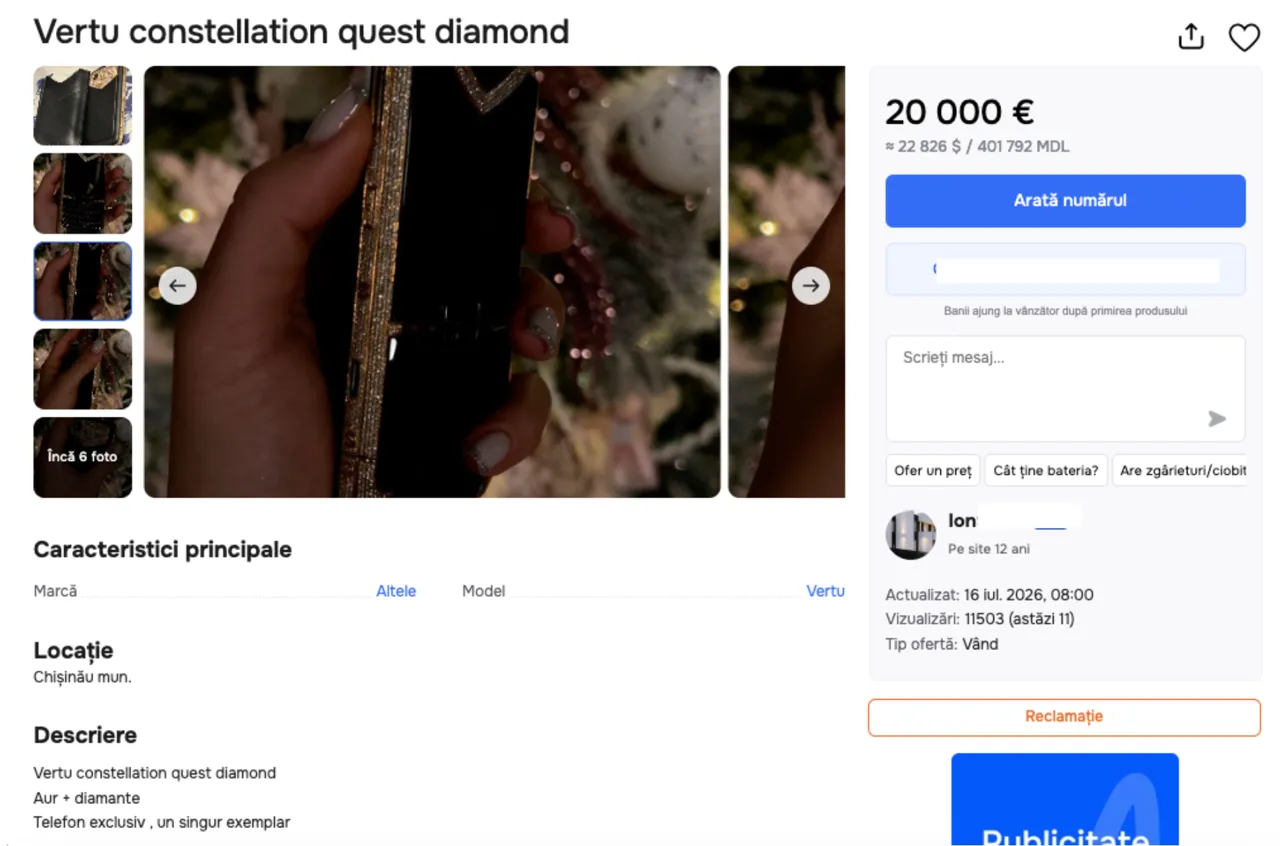
Task: Click the send message arrow icon
Action: pyautogui.click(x=1217, y=418)
